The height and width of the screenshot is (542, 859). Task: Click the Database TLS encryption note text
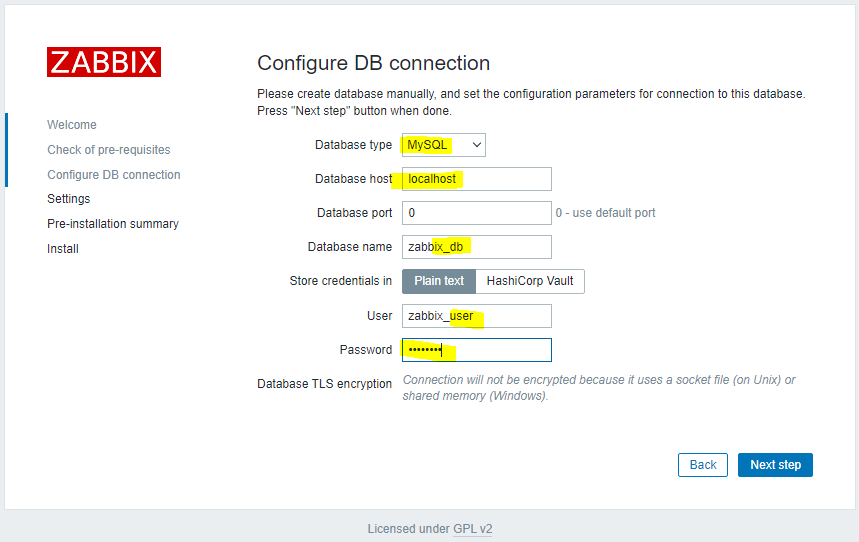tap(599, 388)
